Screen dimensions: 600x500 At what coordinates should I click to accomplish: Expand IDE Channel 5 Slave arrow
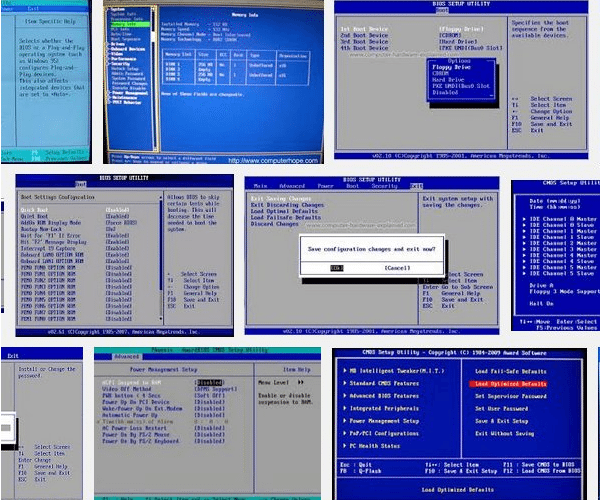[524, 273]
